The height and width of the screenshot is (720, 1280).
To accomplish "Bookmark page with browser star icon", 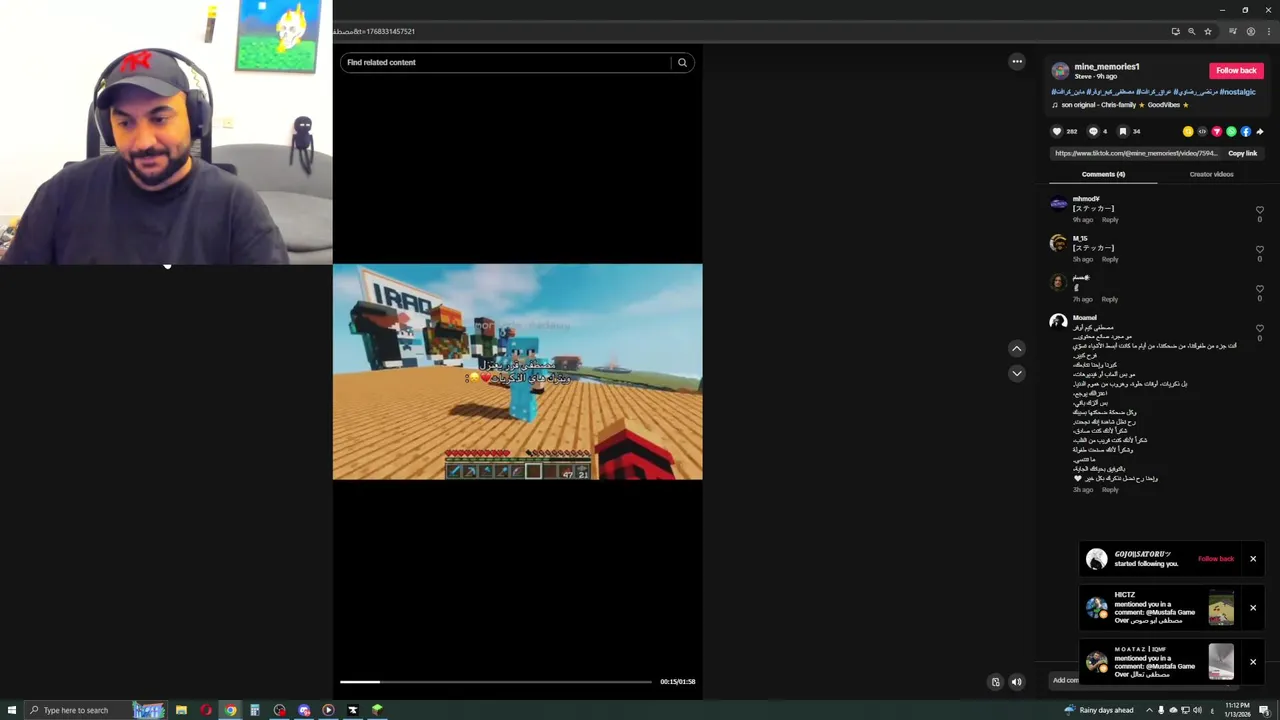I will pos(1208,31).
